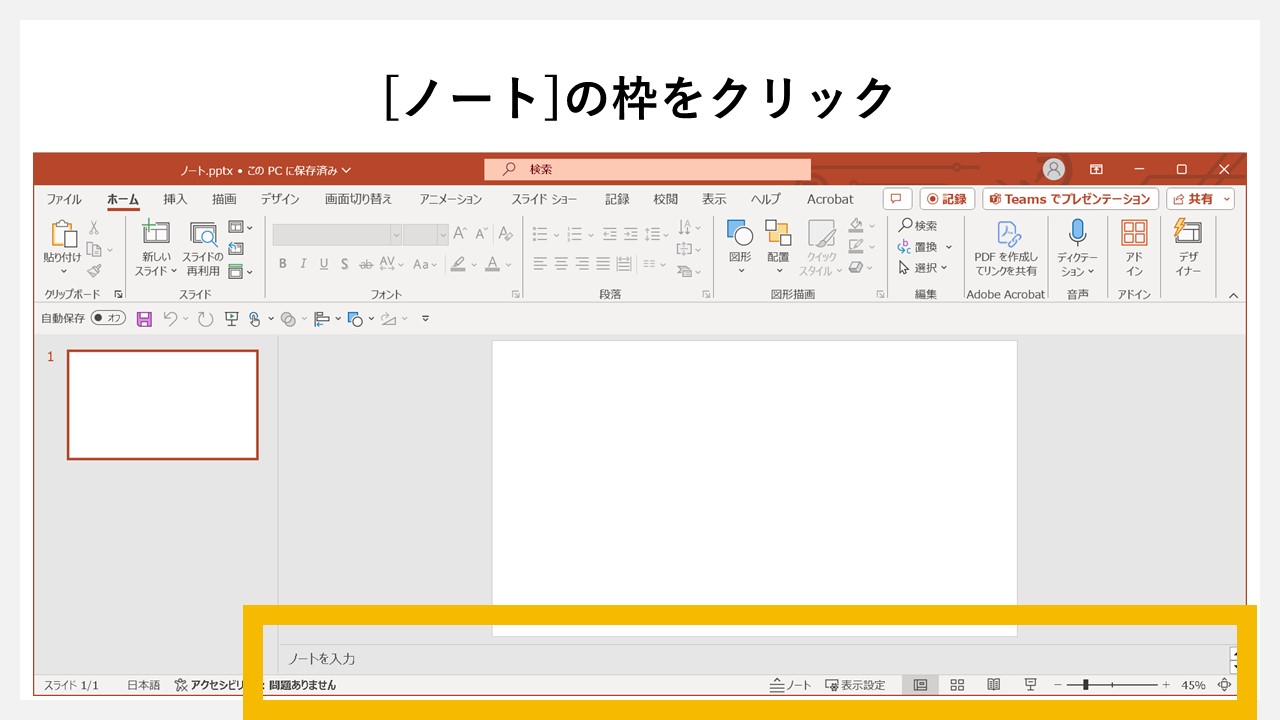The width and height of the screenshot is (1280, 720).
Task: Open the スライド ショー ribbon tab
Action: point(544,199)
